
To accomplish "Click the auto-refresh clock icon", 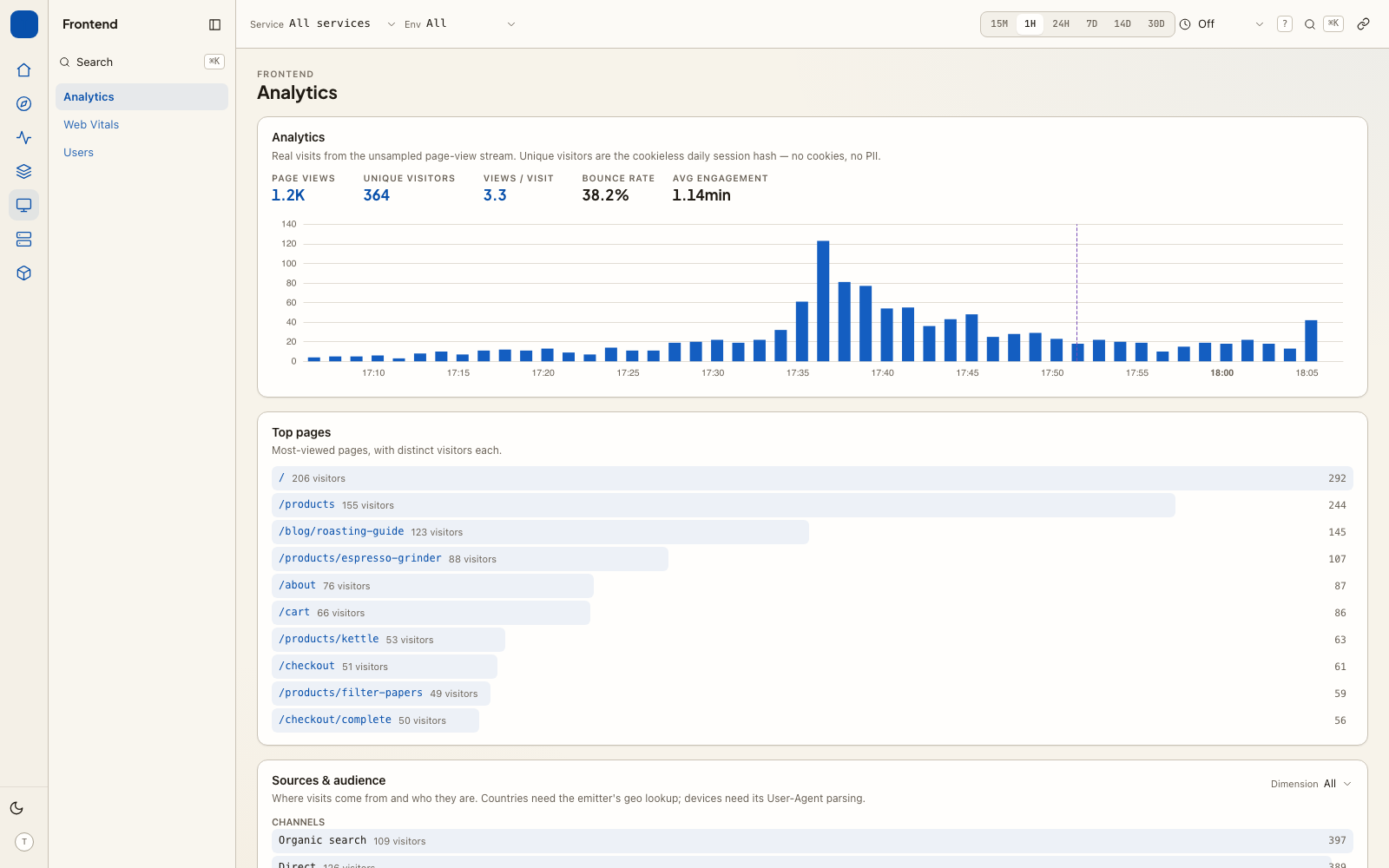I will (1185, 24).
